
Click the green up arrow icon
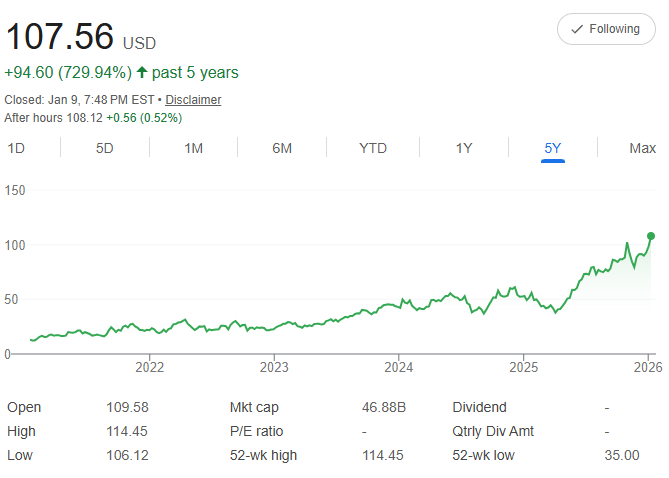pos(142,73)
